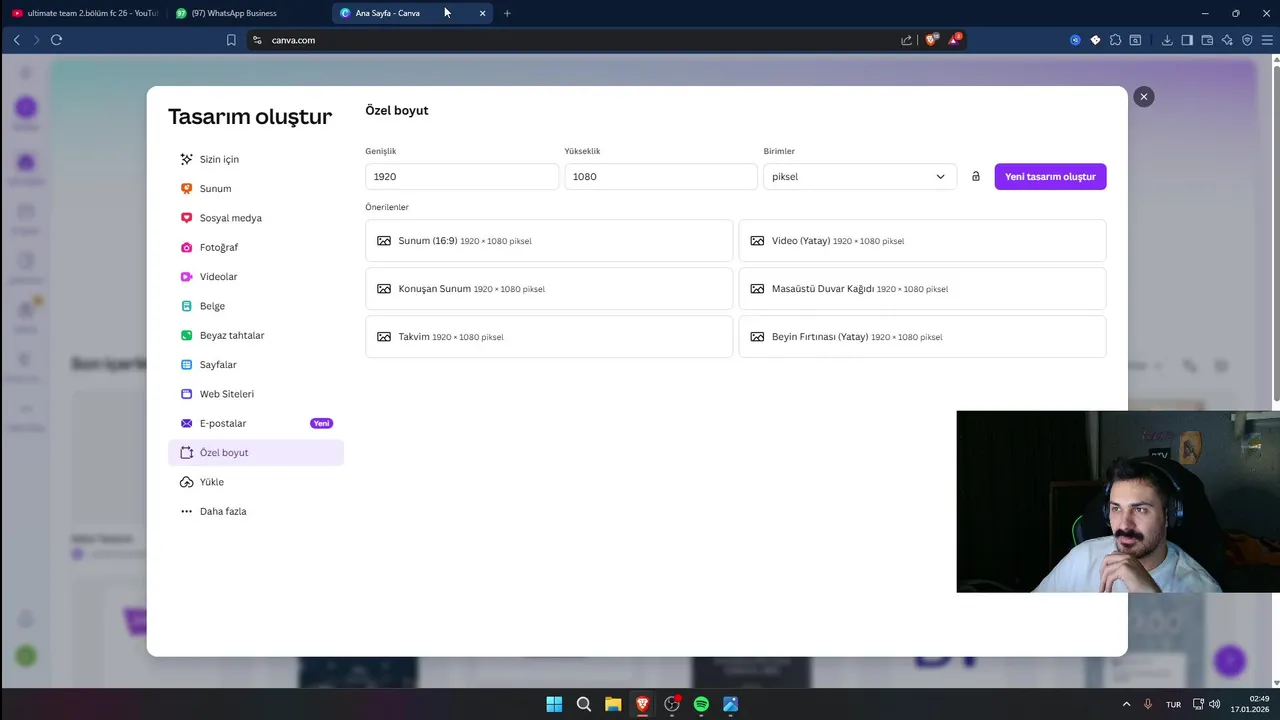Open the Brave main menu
This screenshot has height=720, width=1280.
(1267, 40)
